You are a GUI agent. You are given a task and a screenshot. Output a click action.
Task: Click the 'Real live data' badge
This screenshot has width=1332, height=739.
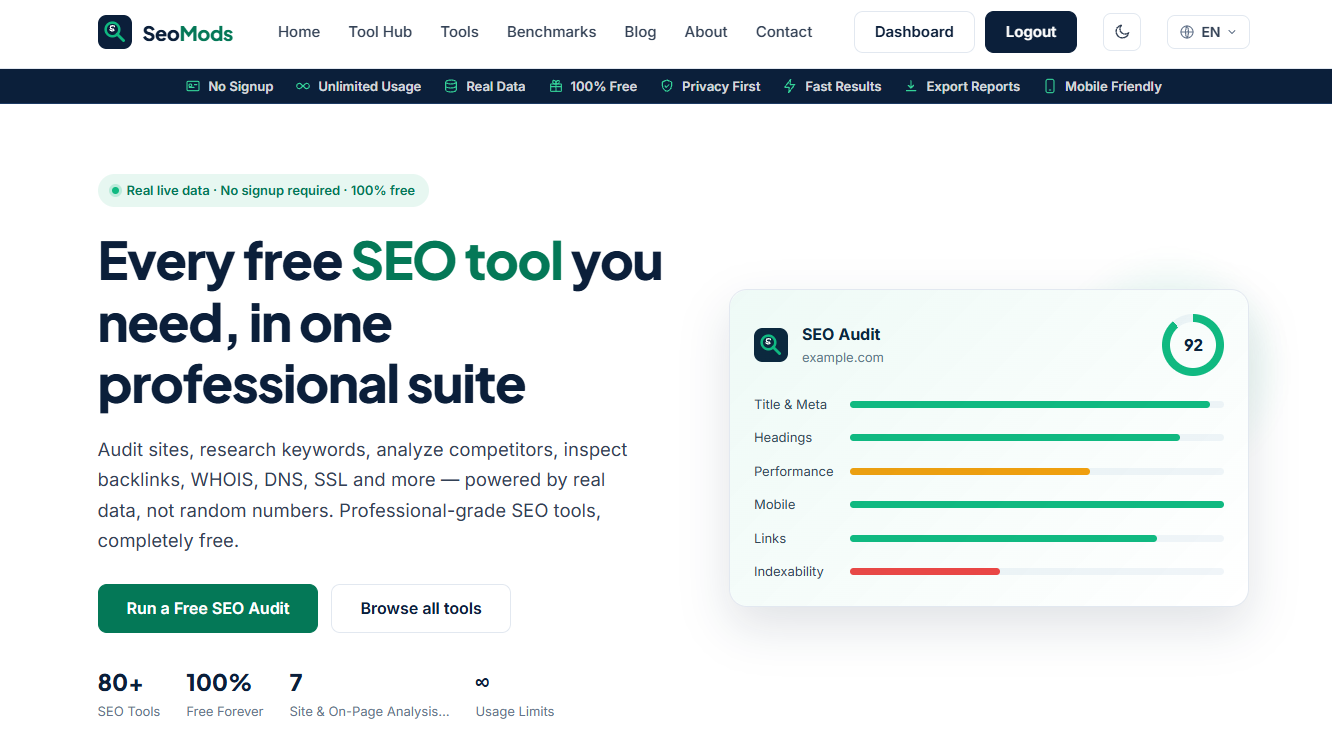263,190
